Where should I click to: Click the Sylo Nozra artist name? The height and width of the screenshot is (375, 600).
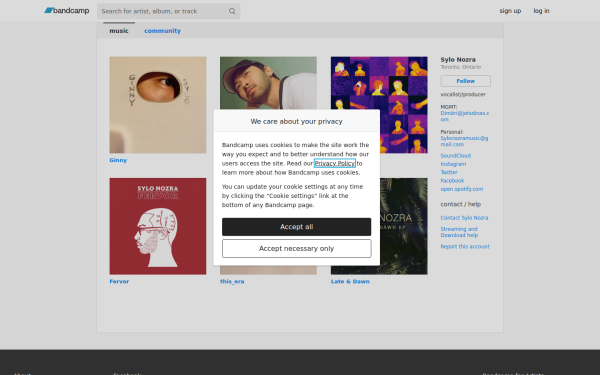pos(458,59)
